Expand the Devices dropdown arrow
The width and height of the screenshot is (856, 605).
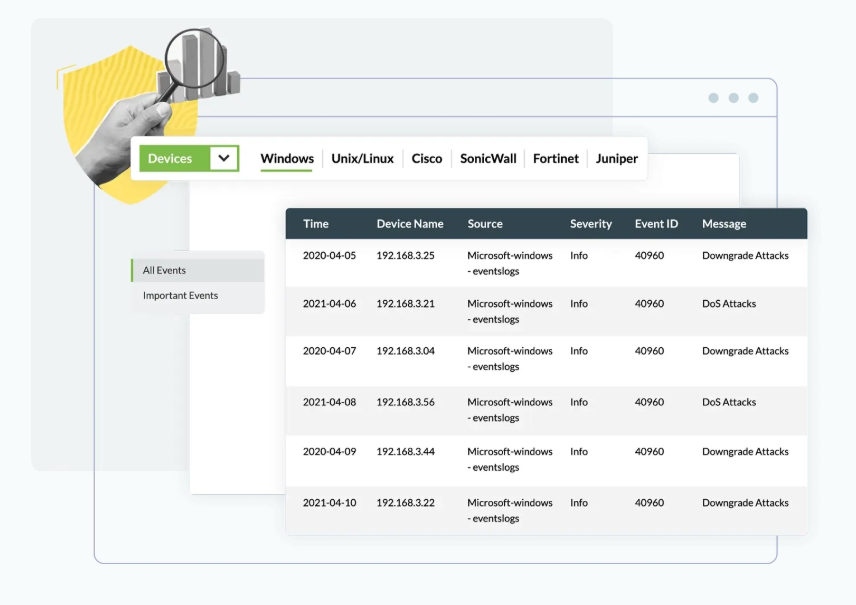click(224, 158)
